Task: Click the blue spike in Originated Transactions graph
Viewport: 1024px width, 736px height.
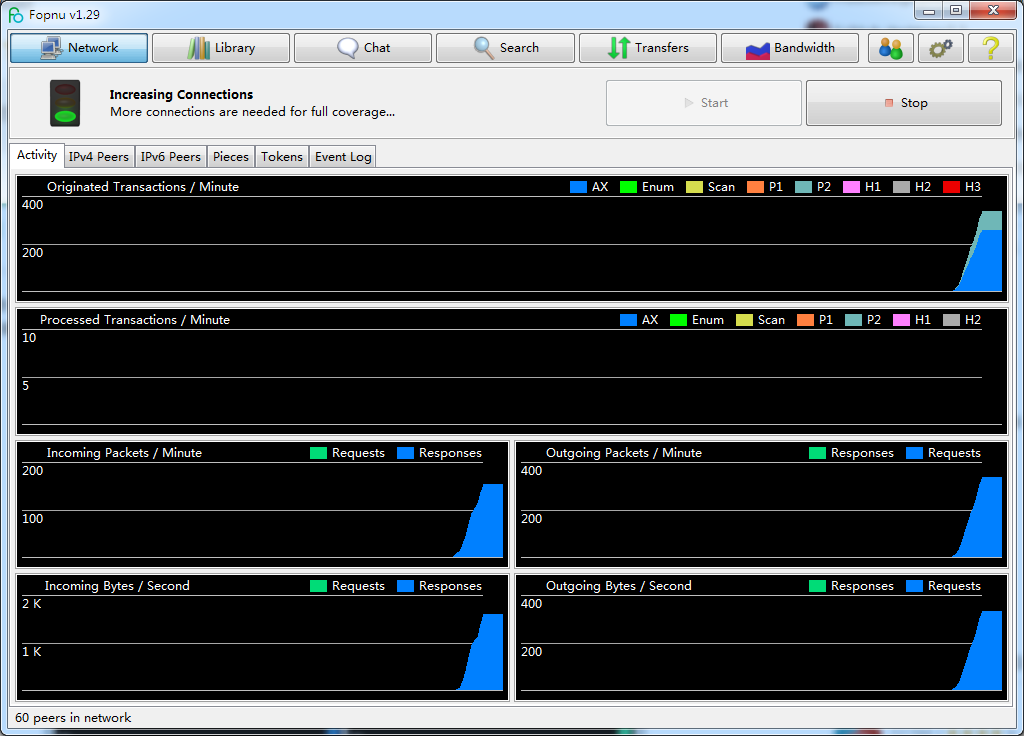Action: [x=986, y=264]
